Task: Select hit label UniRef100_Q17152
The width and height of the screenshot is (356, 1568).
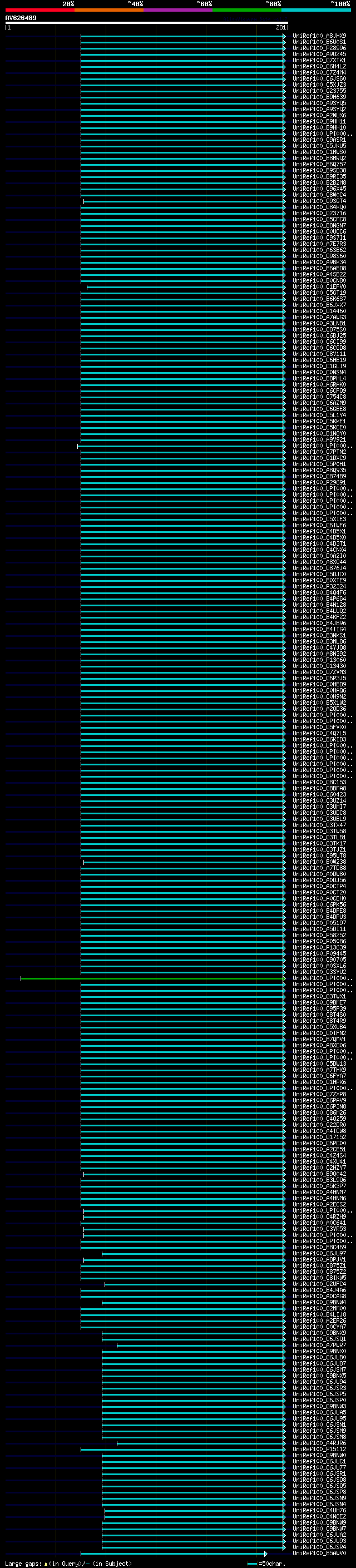Action: click(319, 1137)
